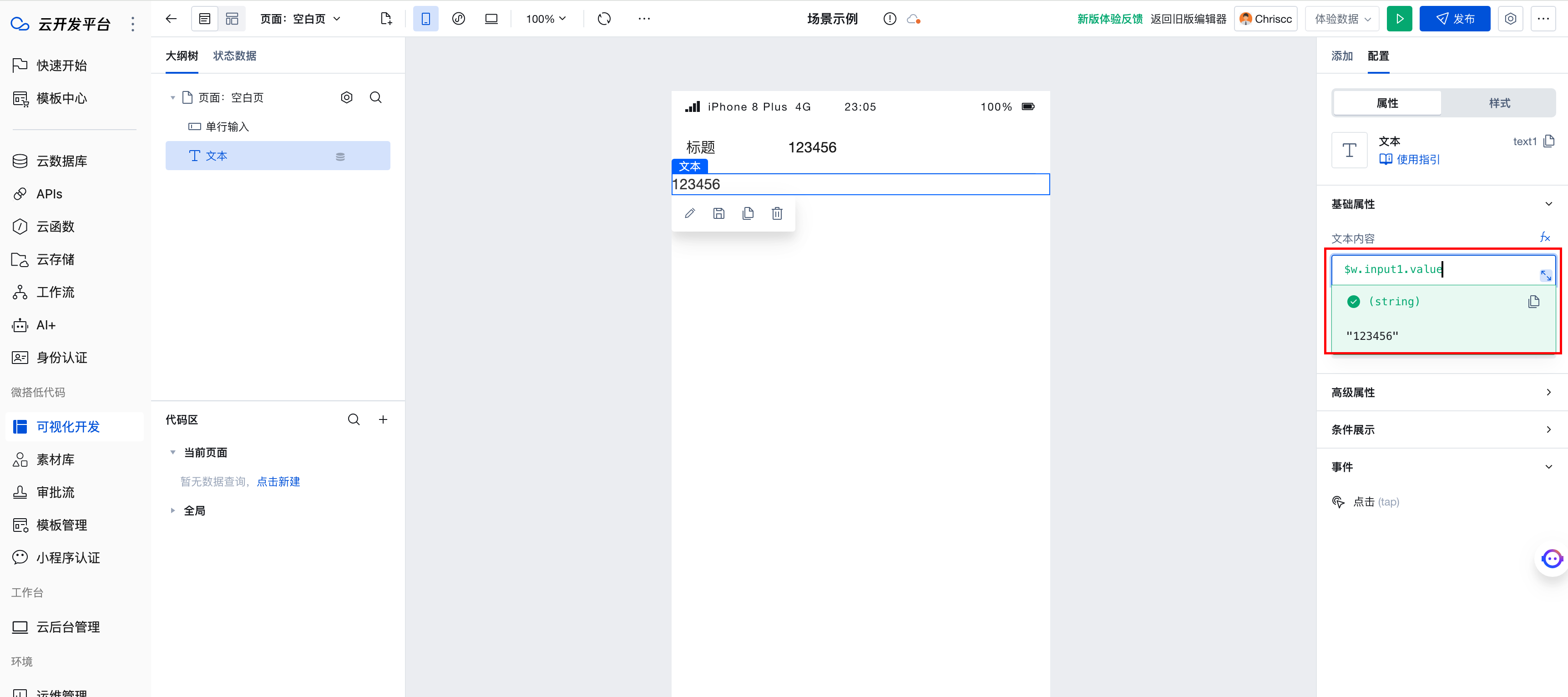This screenshot has width=1568, height=697.
Task: Click the fx expression icon for 文本内容
Action: 1544,237
